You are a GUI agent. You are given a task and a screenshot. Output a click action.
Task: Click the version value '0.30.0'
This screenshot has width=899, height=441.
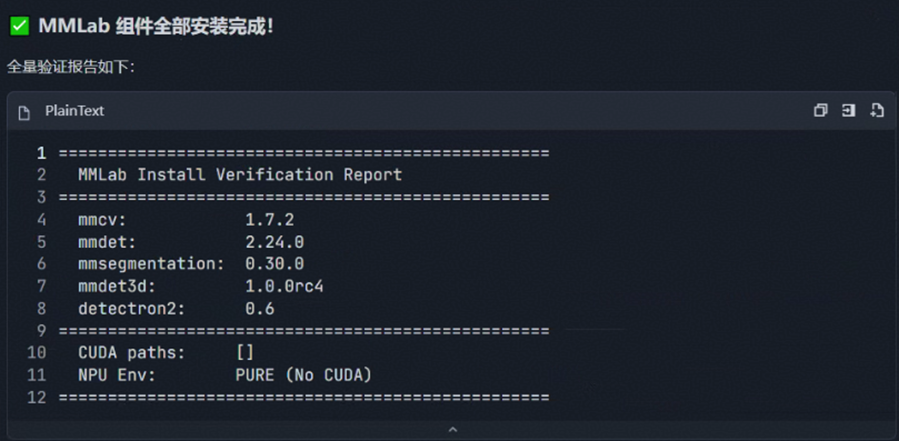275,264
